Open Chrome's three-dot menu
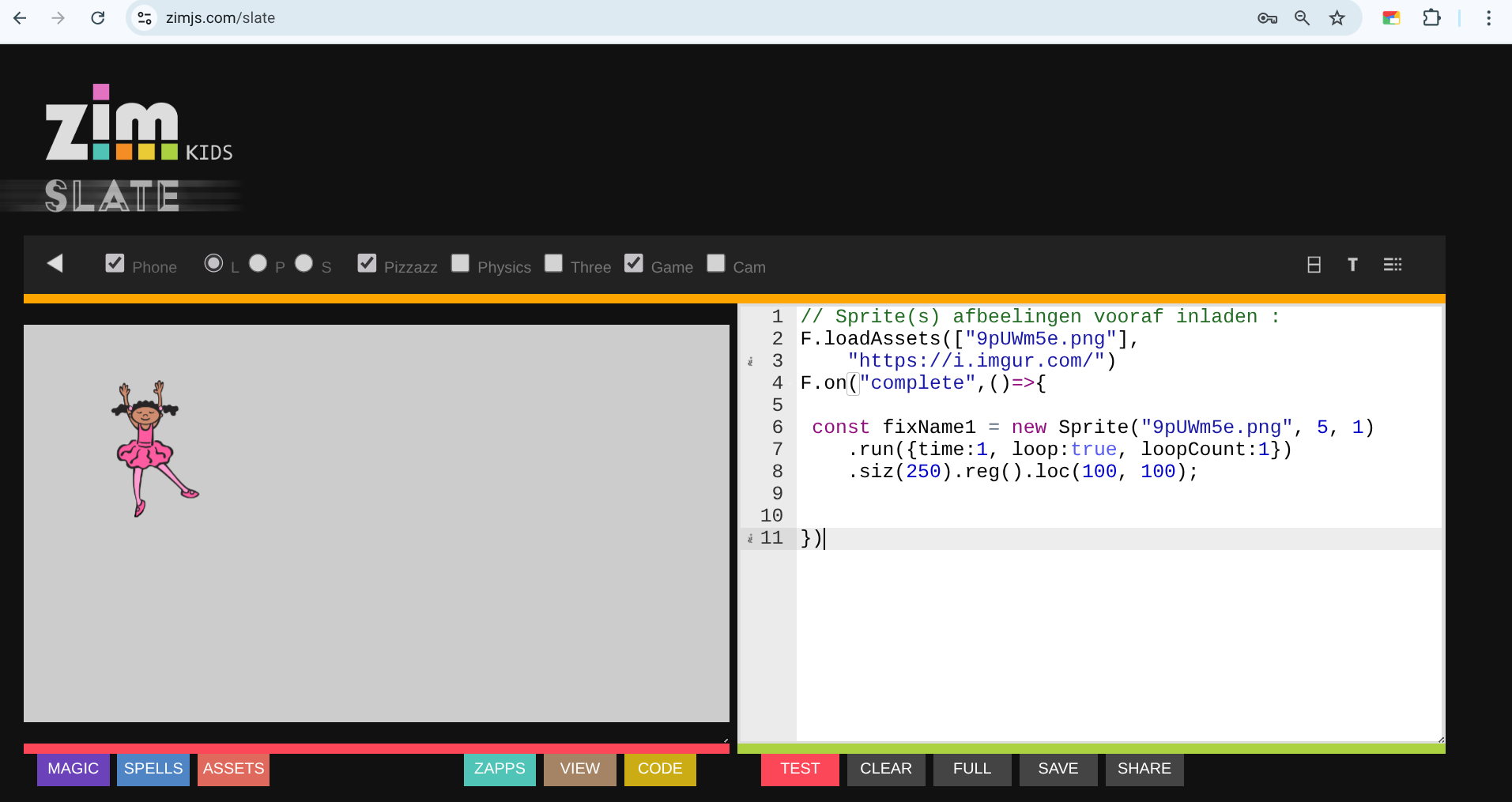This screenshot has height=802, width=1512. [1488, 18]
